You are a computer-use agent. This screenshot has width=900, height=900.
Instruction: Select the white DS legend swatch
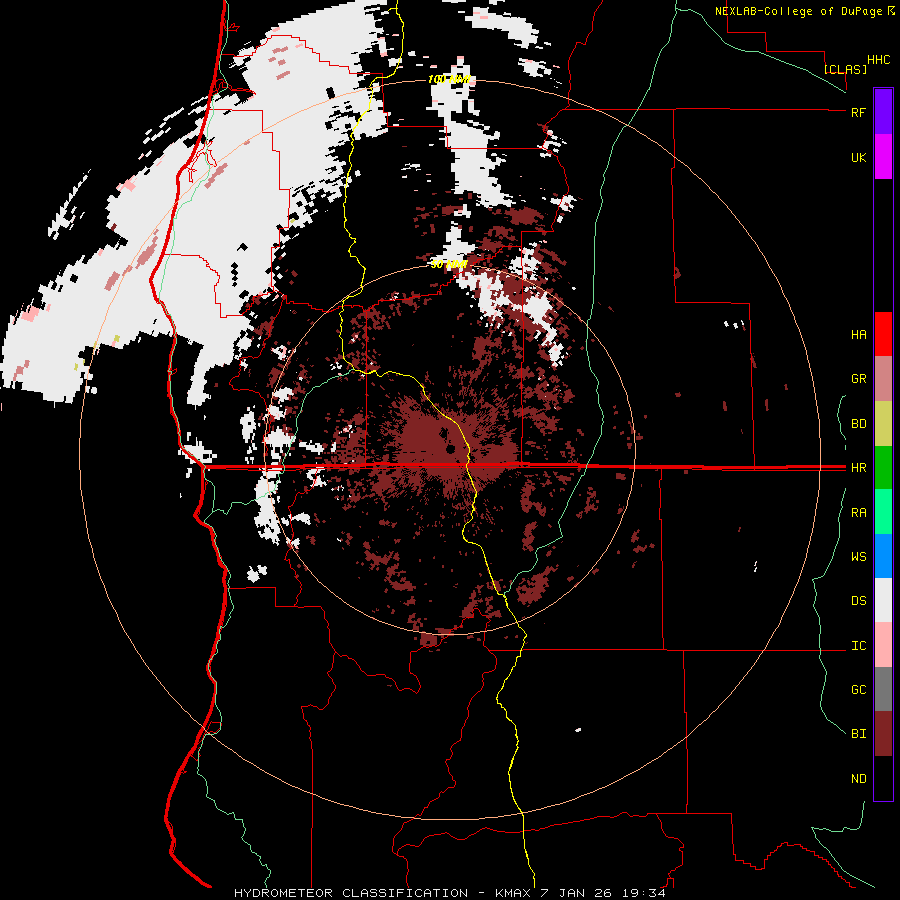click(883, 600)
